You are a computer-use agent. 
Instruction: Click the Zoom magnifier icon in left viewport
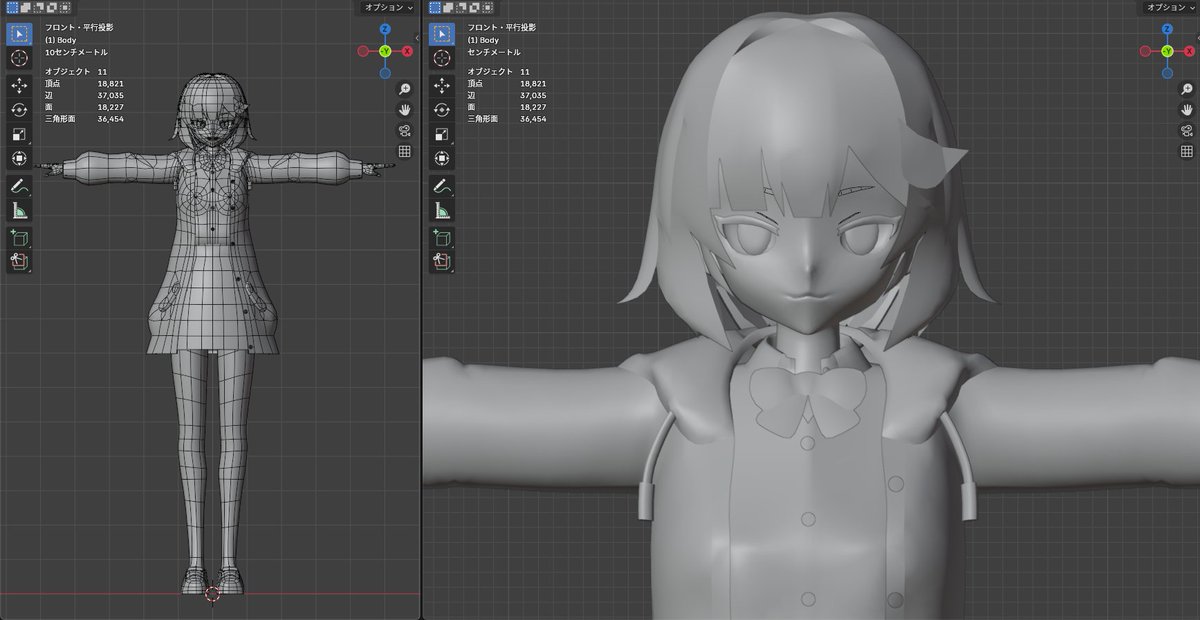(404, 89)
